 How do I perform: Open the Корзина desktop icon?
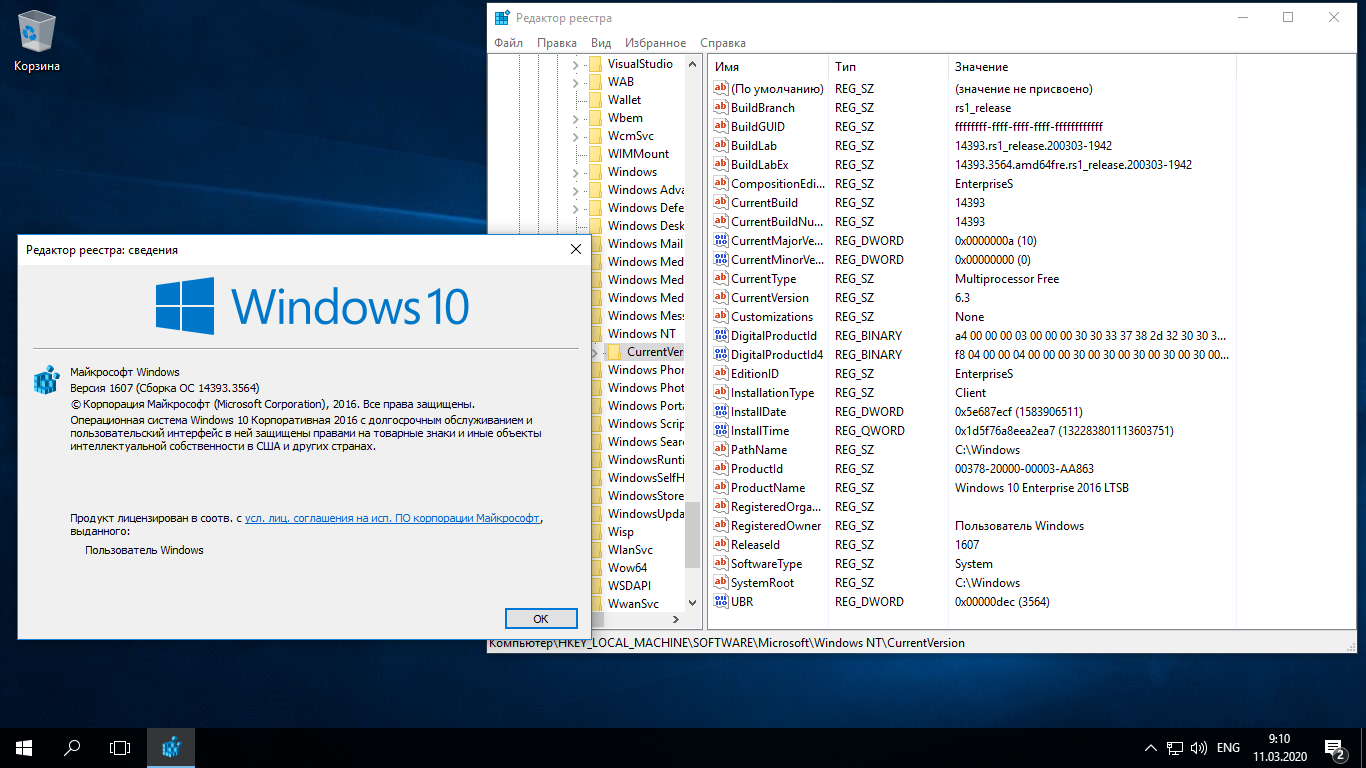[x=37, y=40]
